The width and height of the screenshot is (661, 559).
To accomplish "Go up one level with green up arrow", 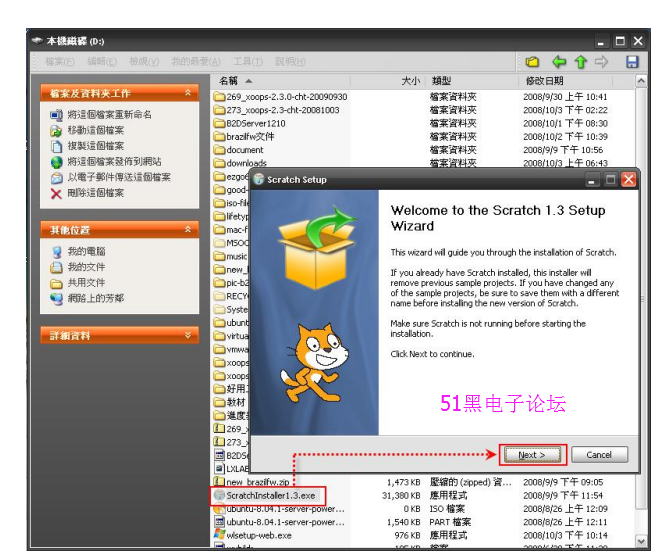I will pyautogui.click(x=581, y=62).
